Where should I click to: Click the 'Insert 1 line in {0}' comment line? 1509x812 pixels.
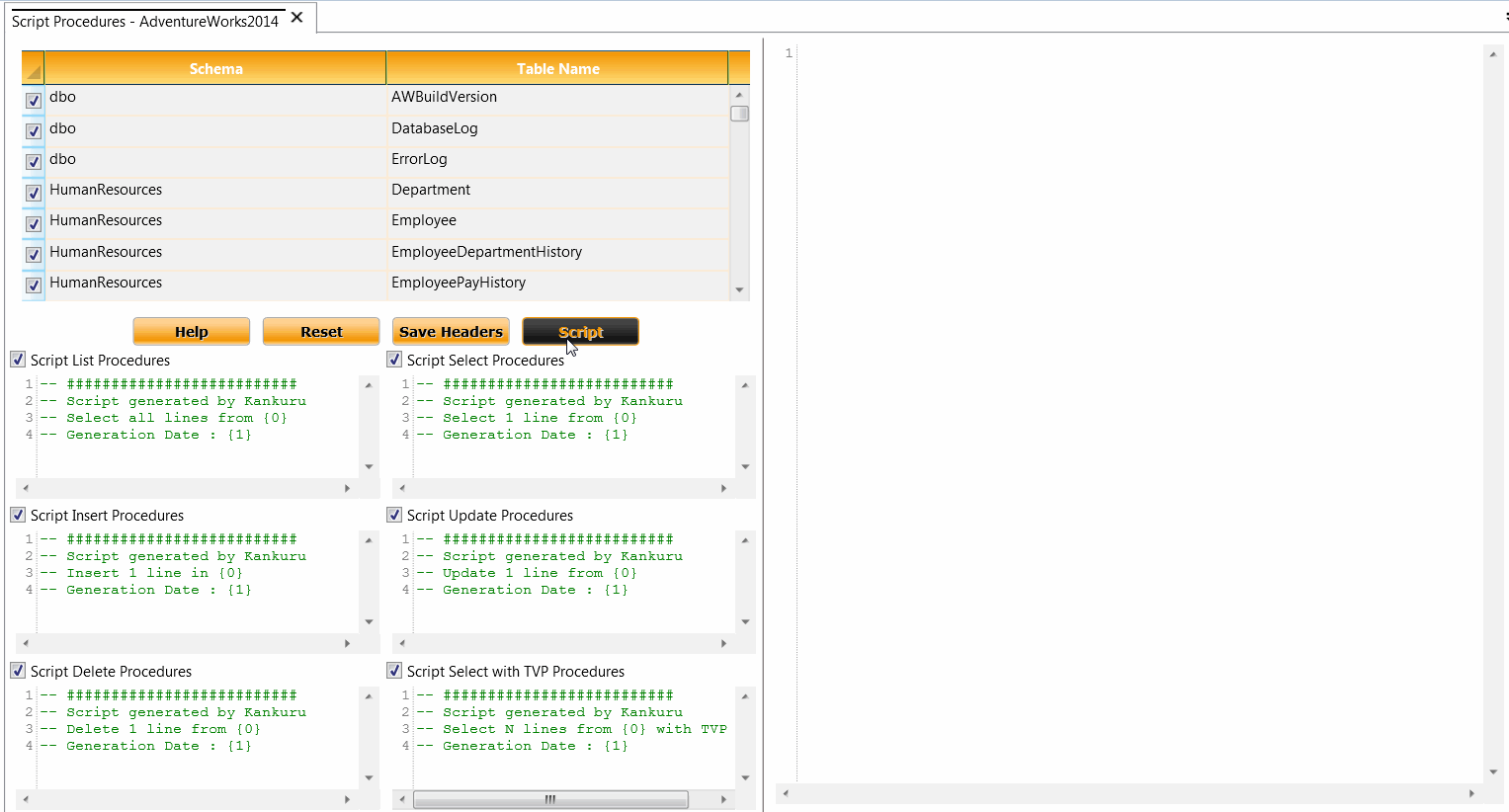[x=141, y=573]
